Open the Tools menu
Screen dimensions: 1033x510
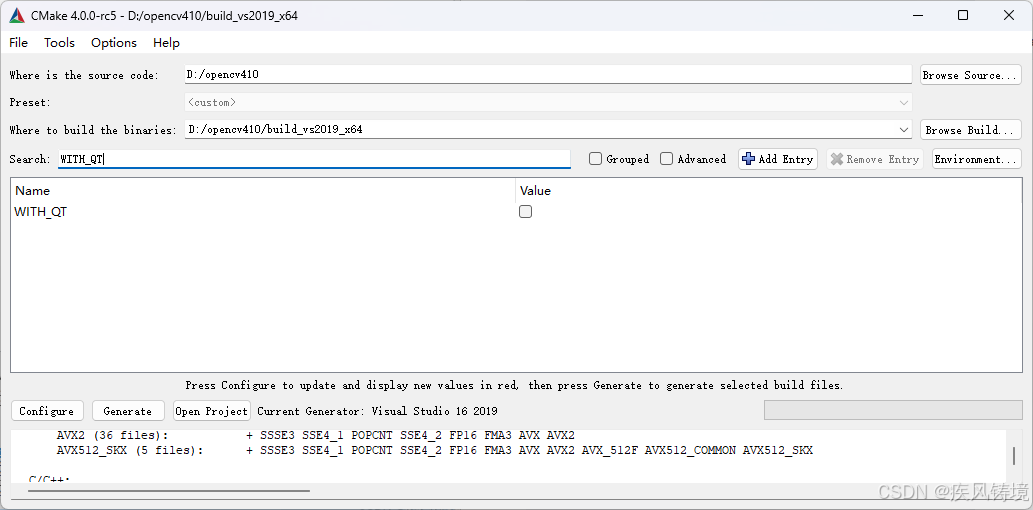coord(59,43)
